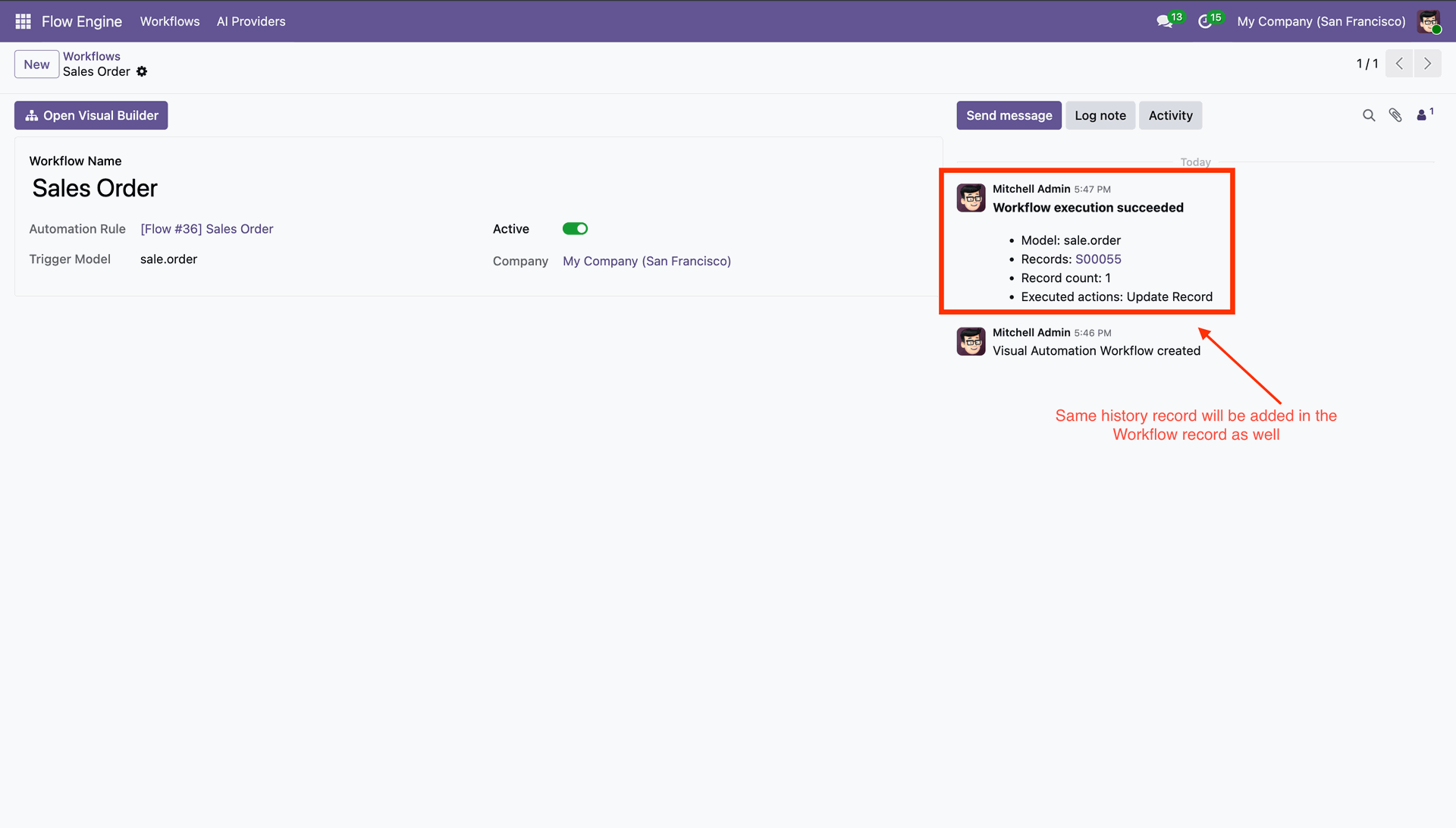Image resolution: width=1456 pixels, height=828 pixels.
Task: Open the S00055 record link
Action: (1098, 259)
